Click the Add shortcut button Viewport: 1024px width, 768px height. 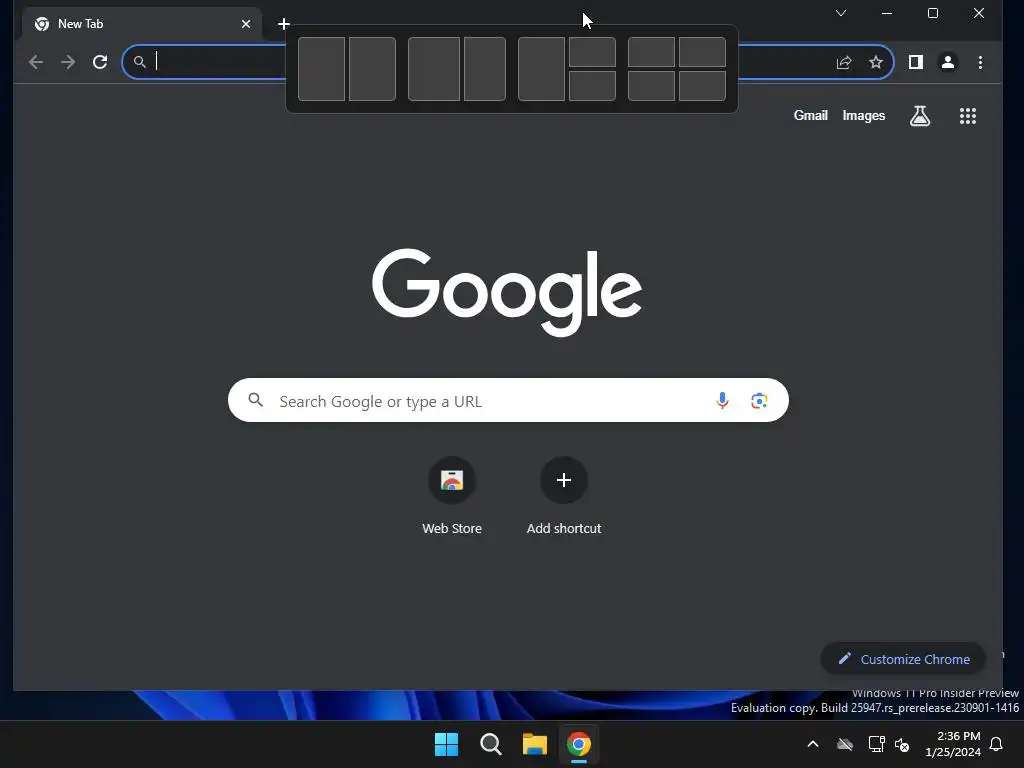tap(564, 496)
